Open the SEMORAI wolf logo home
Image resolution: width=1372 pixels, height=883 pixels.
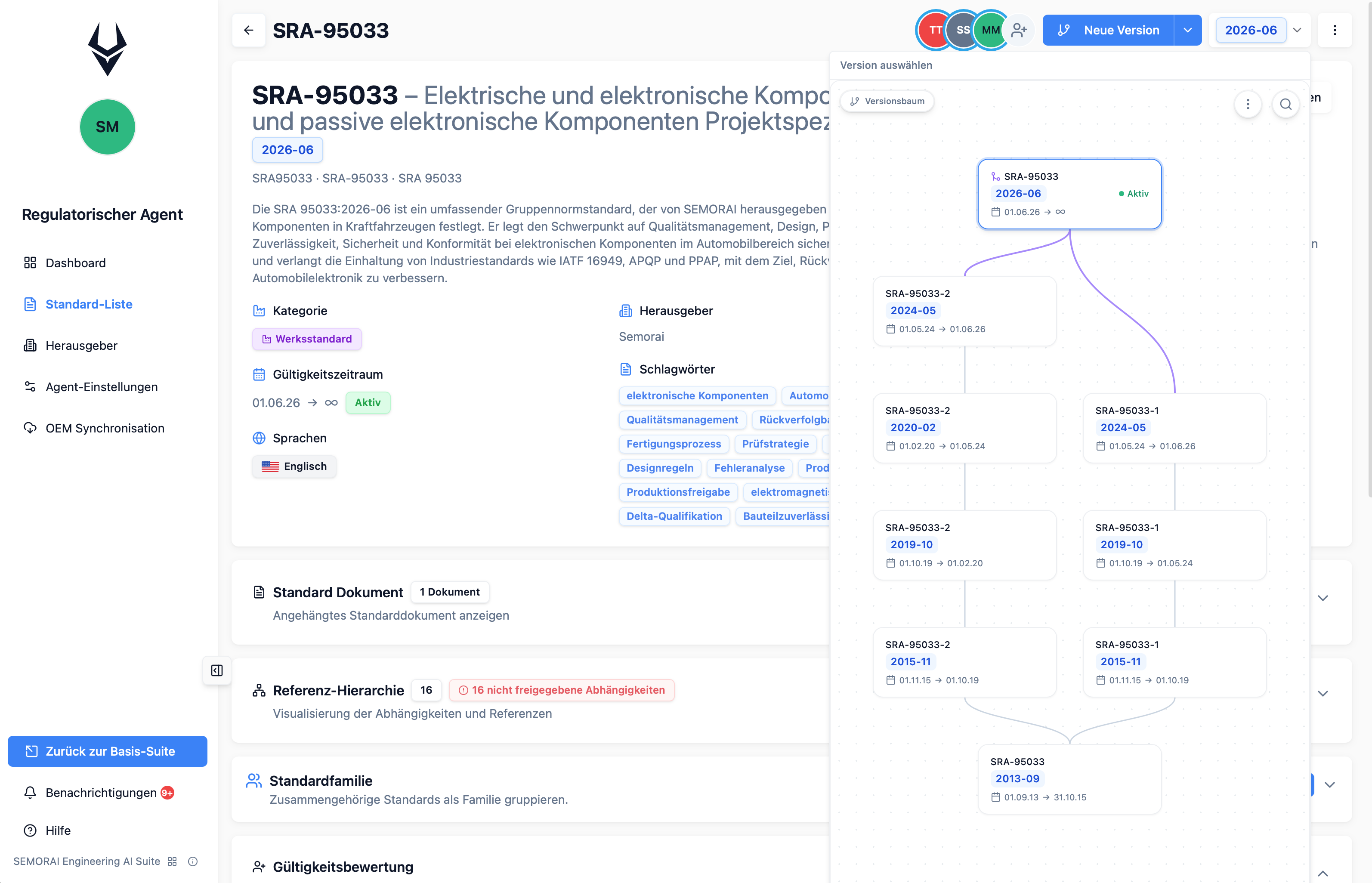107,49
